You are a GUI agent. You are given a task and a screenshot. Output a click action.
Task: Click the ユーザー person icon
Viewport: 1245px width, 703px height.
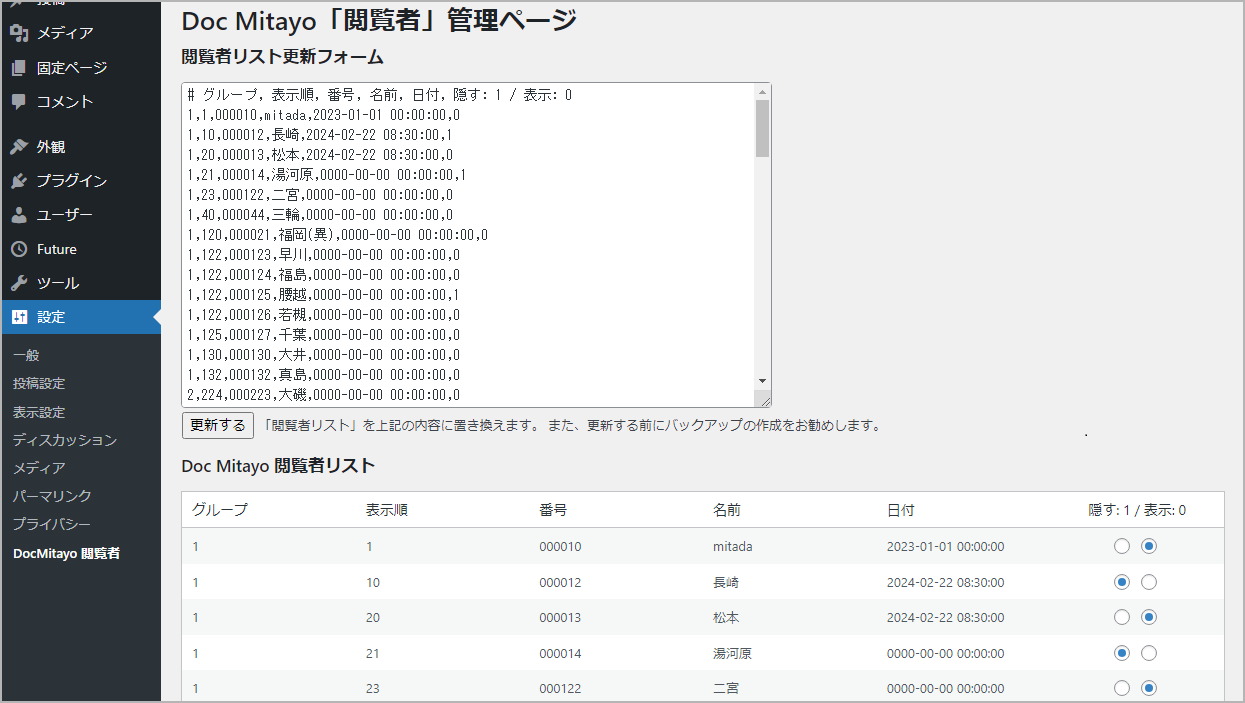(x=19, y=215)
